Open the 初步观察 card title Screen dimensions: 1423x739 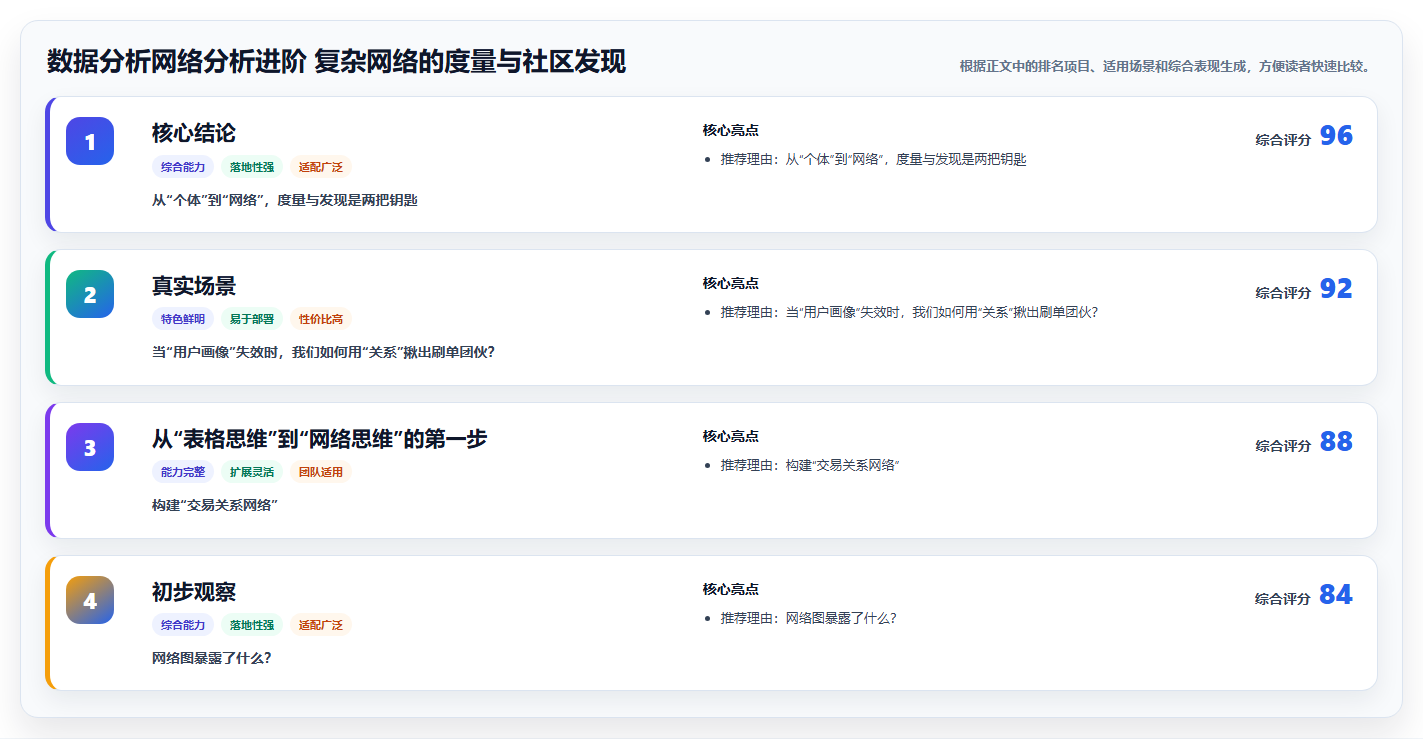pos(194,592)
